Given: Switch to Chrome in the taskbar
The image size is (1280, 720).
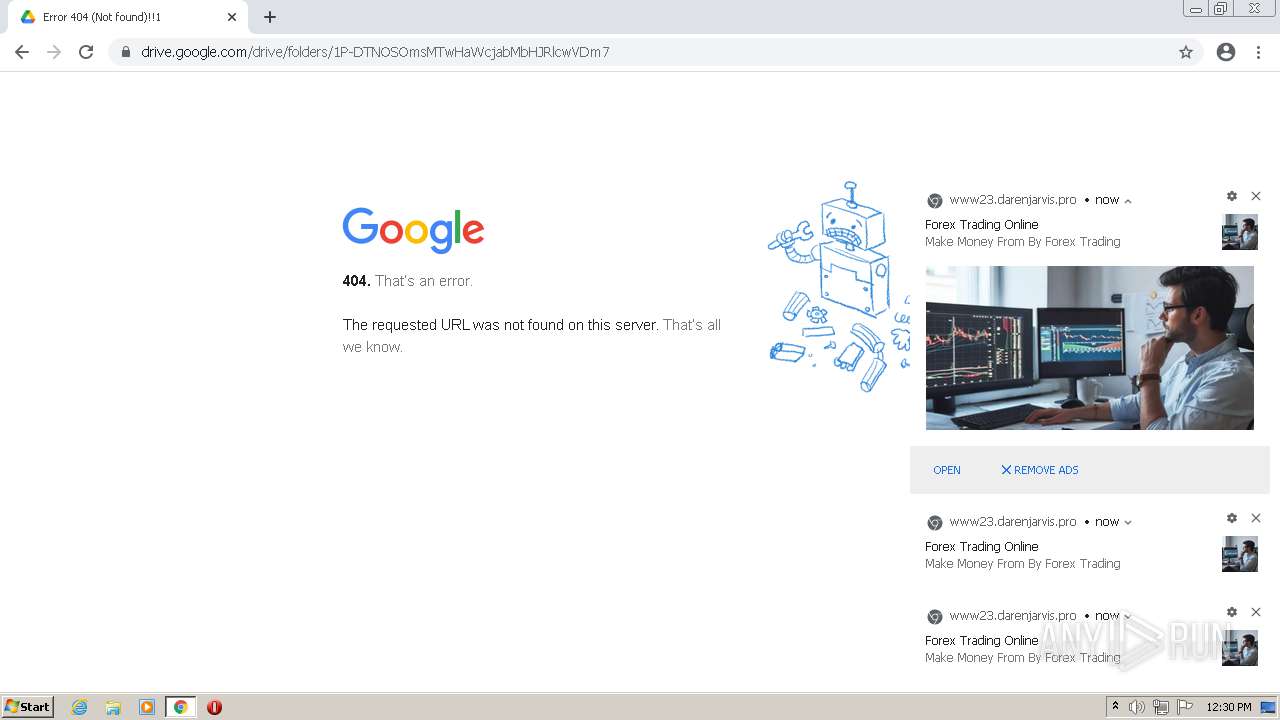Looking at the screenshot, I should [x=180, y=707].
